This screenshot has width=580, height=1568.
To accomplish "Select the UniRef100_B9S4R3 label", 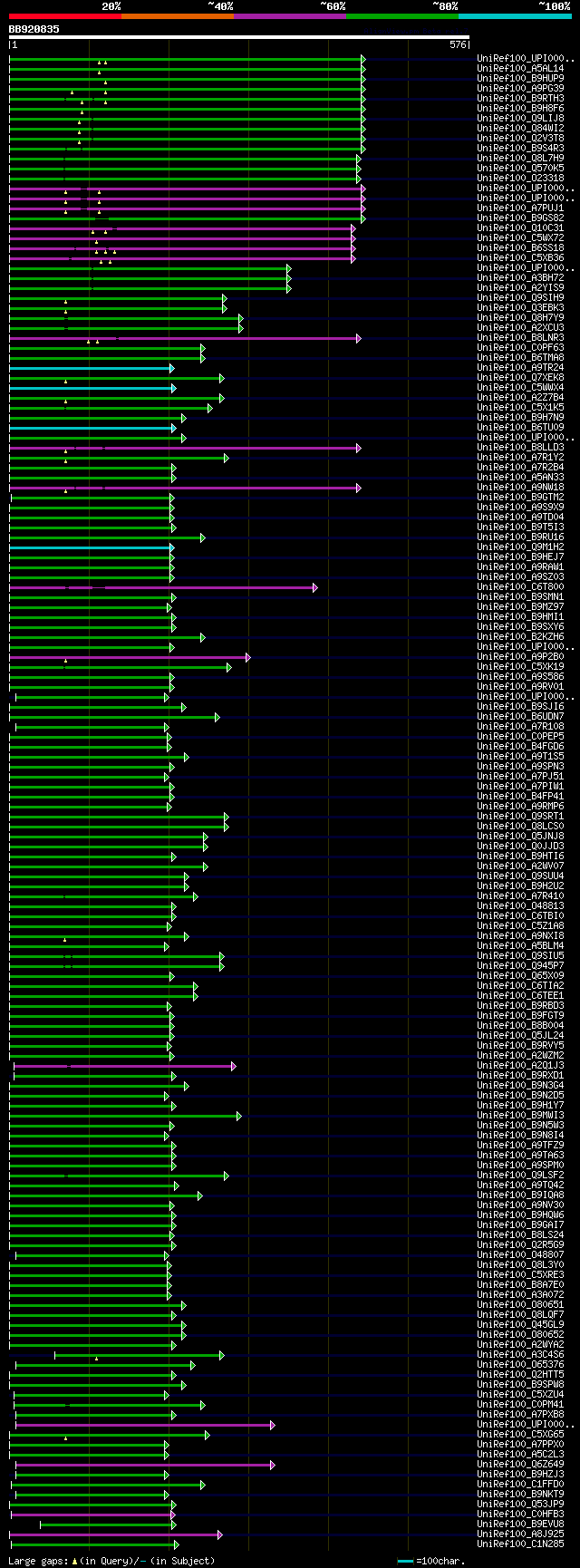I will (520, 149).
